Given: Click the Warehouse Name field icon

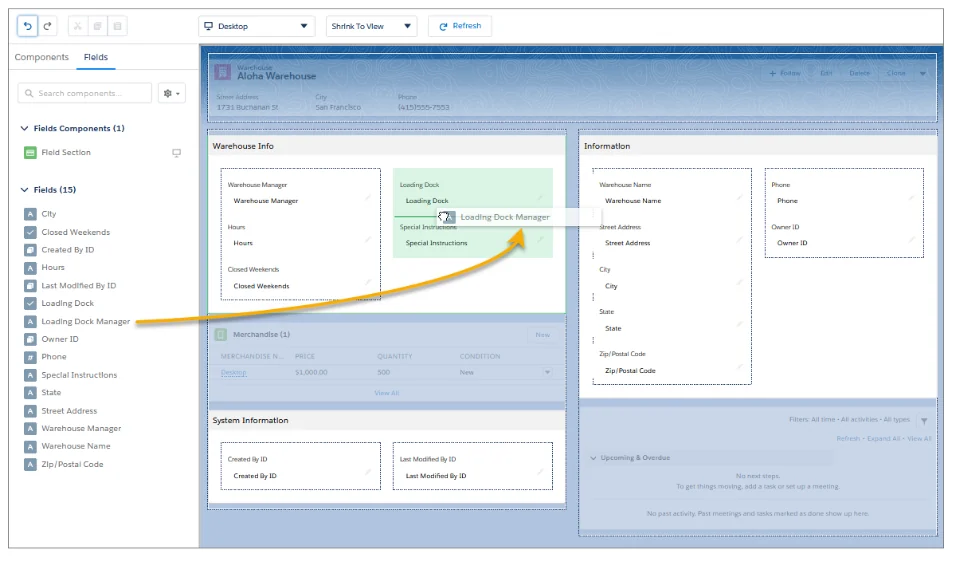Looking at the screenshot, I should coord(30,446).
